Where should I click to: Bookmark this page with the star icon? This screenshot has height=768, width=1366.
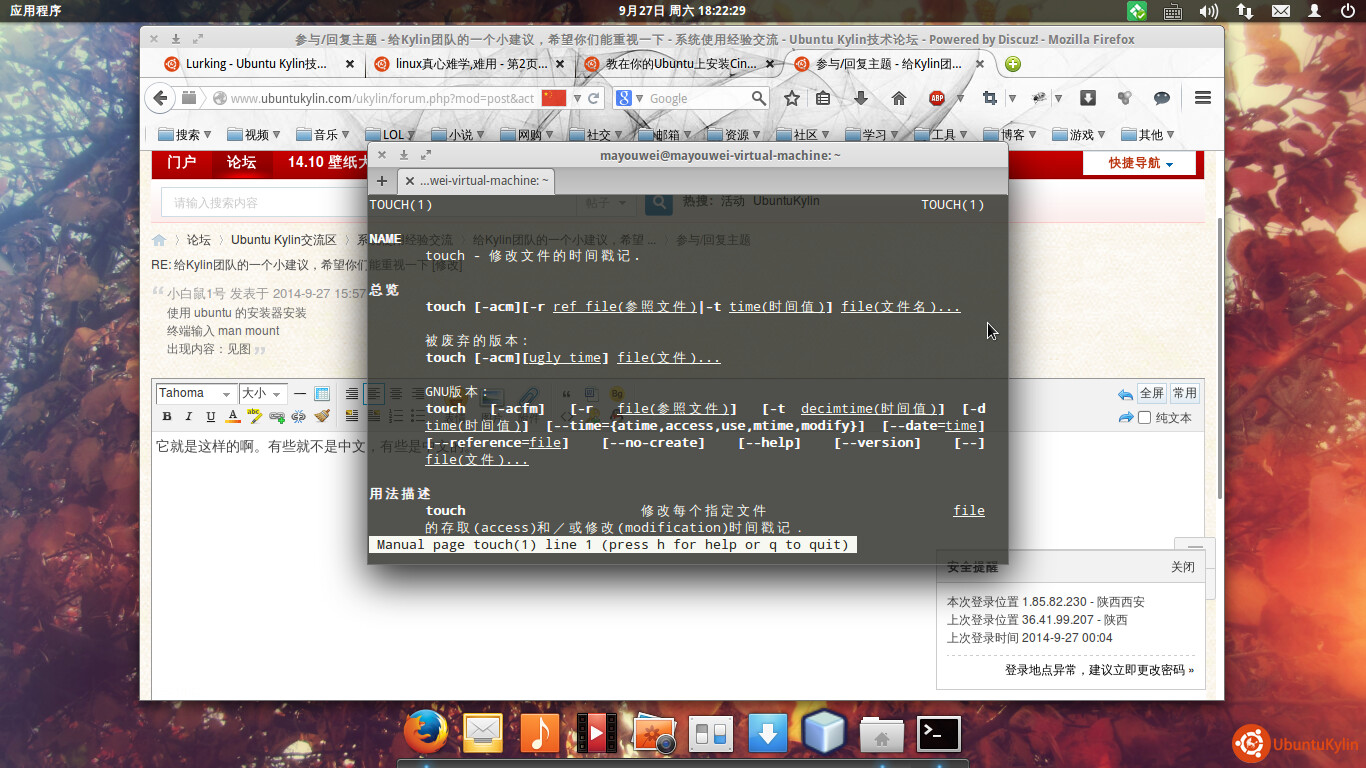[x=791, y=98]
